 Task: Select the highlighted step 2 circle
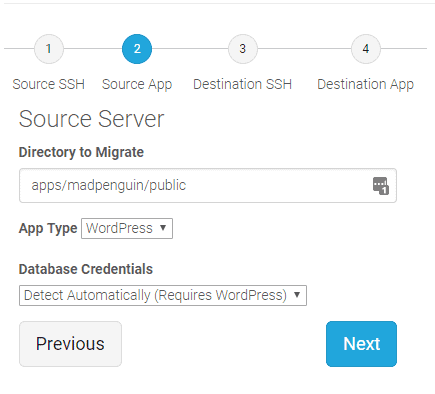137,49
